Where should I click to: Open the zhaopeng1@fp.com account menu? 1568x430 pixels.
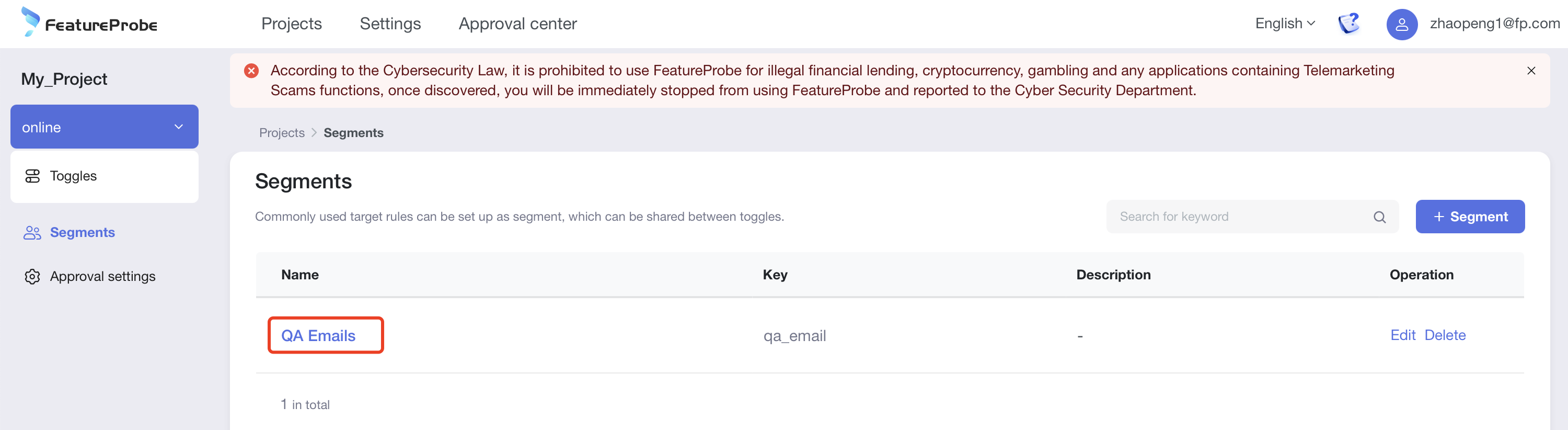1494,24
